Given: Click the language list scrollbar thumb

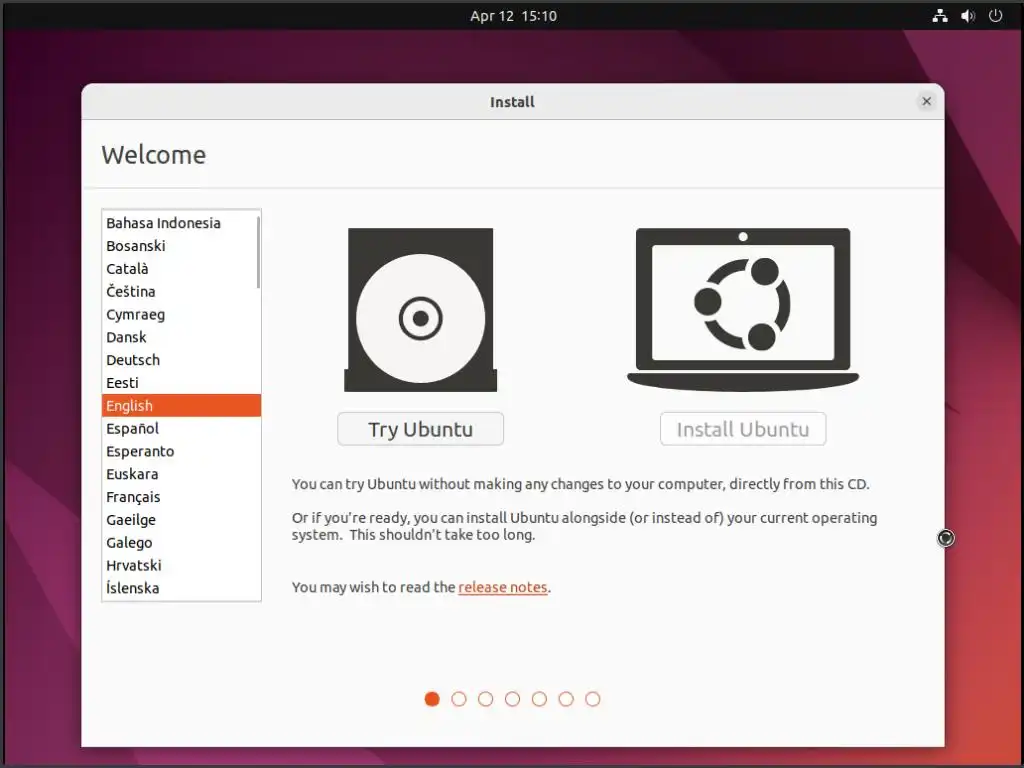Looking at the screenshot, I should coord(259,252).
